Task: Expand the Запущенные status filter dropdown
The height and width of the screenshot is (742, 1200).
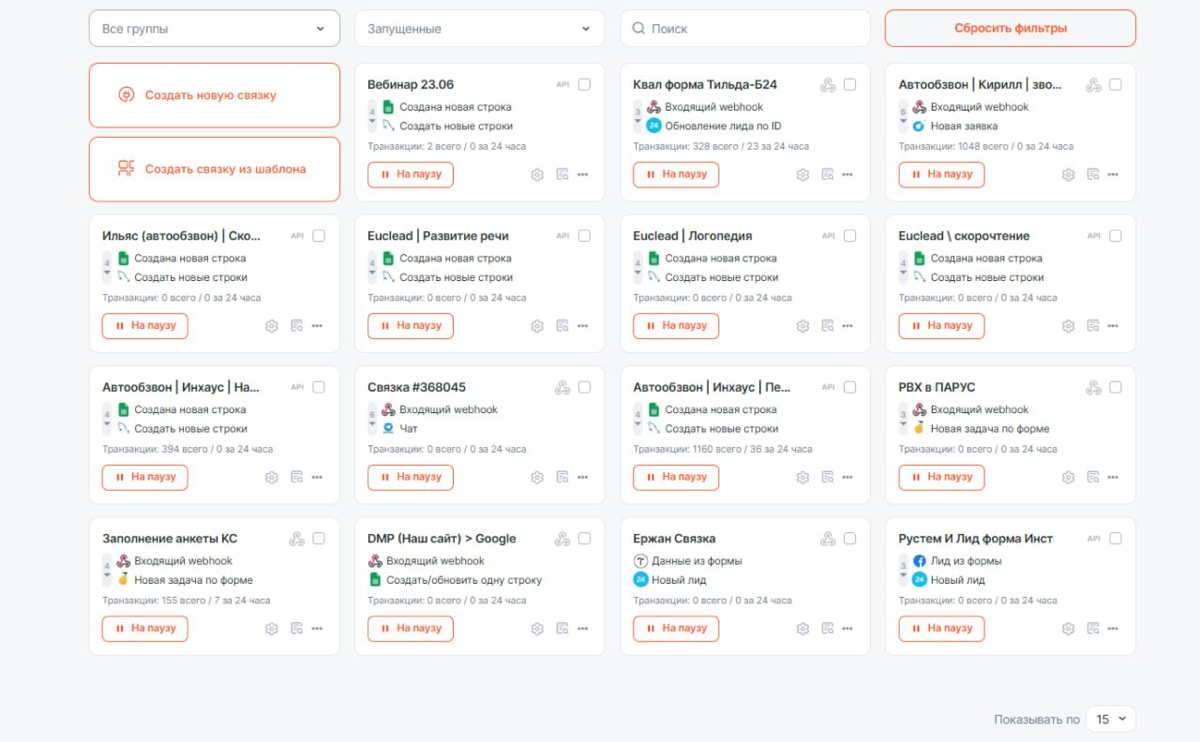Action: (x=479, y=29)
